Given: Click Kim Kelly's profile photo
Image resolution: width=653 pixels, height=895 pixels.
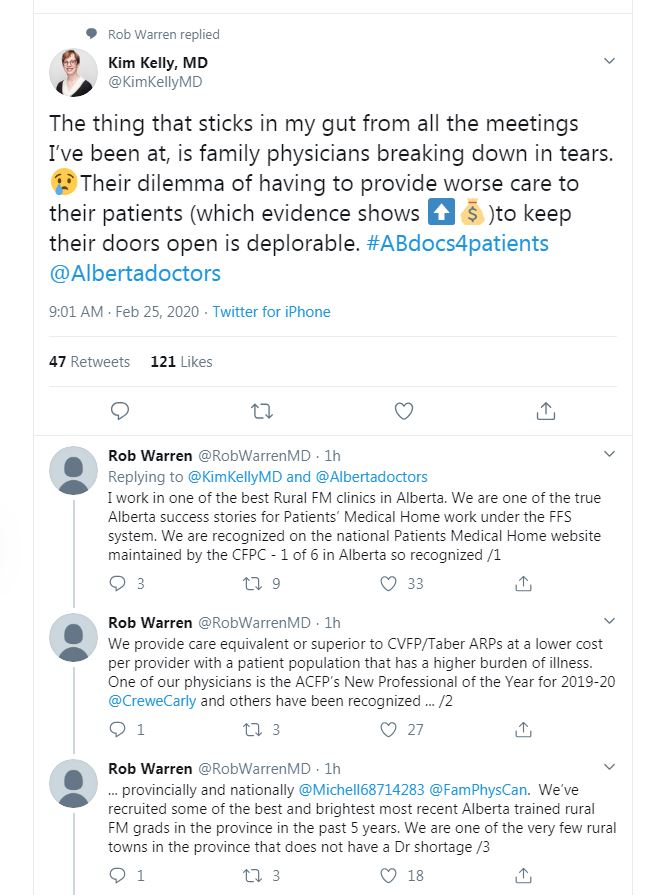Looking at the screenshot, I should (x=76, y=72).
